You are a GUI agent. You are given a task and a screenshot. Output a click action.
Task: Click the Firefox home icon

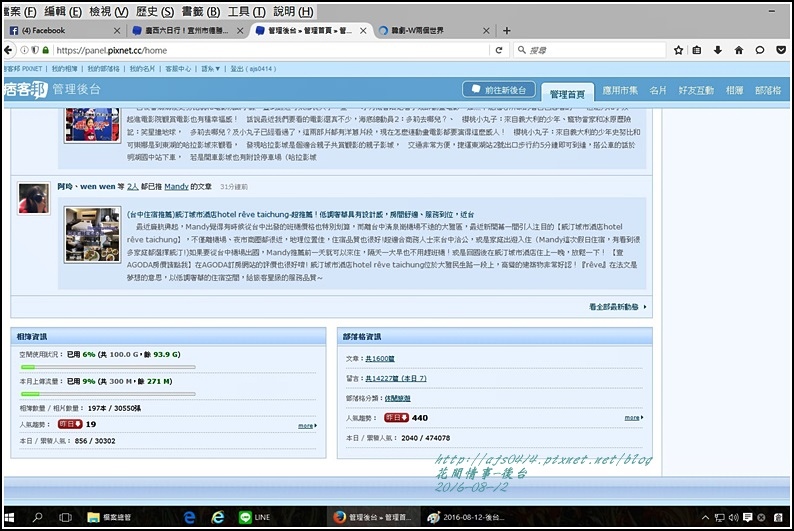tap(738, 49)
